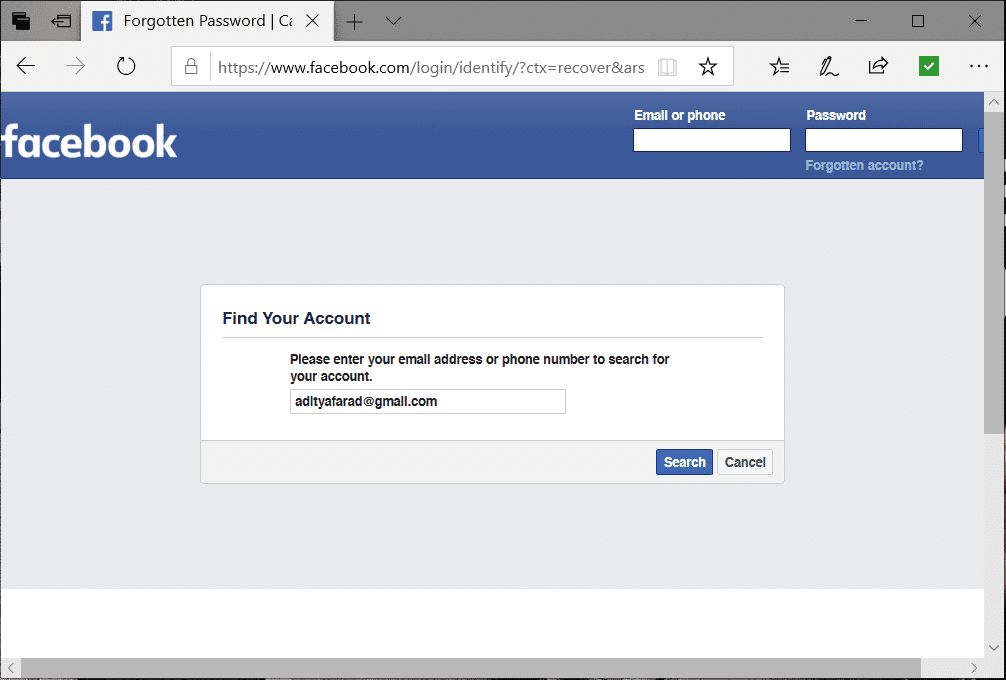This screenshot has height=680, width=1006.
Task: Click the Search button
Action: pyautogui.click(x=684, y=462)
